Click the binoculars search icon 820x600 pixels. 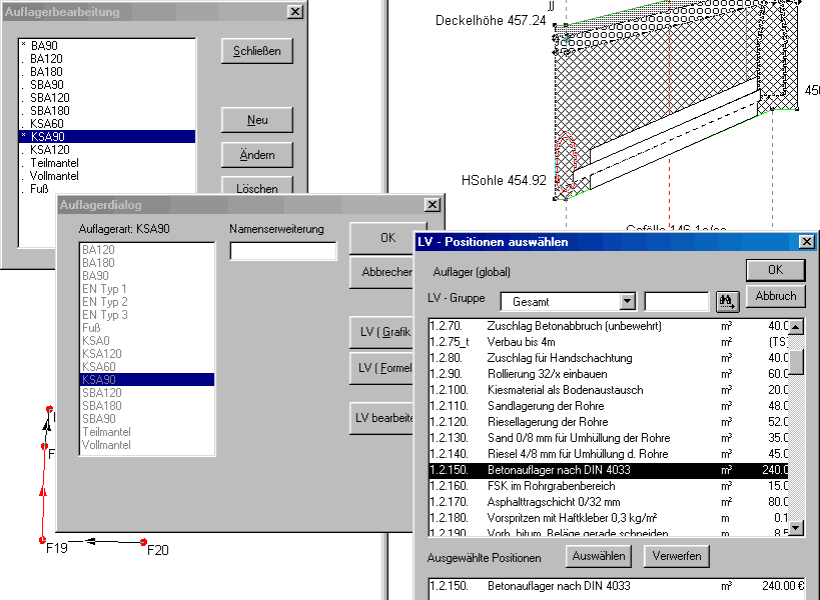coord(726,300)
